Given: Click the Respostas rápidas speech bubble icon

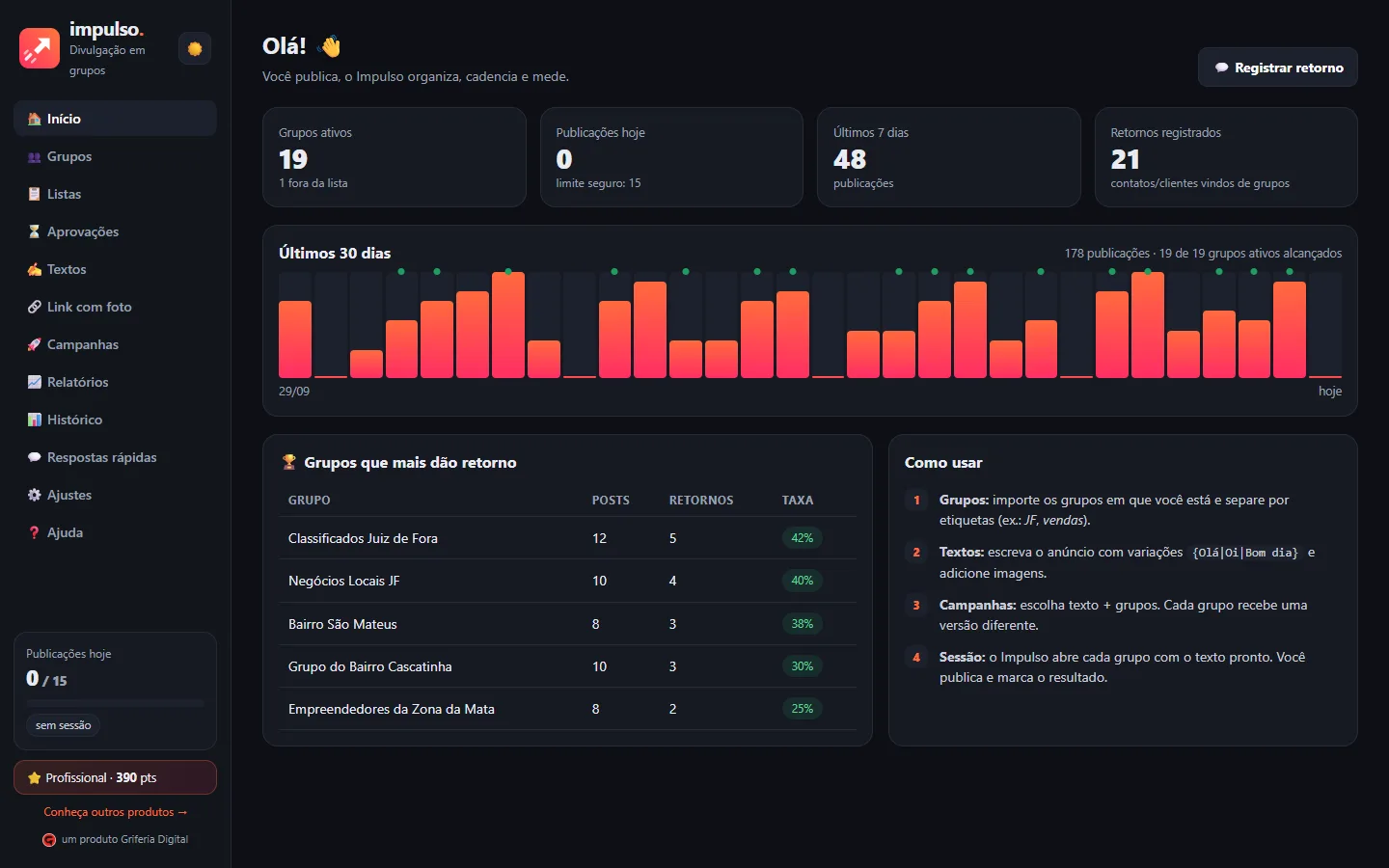Looking at the screenshot, I should (35, 457).
